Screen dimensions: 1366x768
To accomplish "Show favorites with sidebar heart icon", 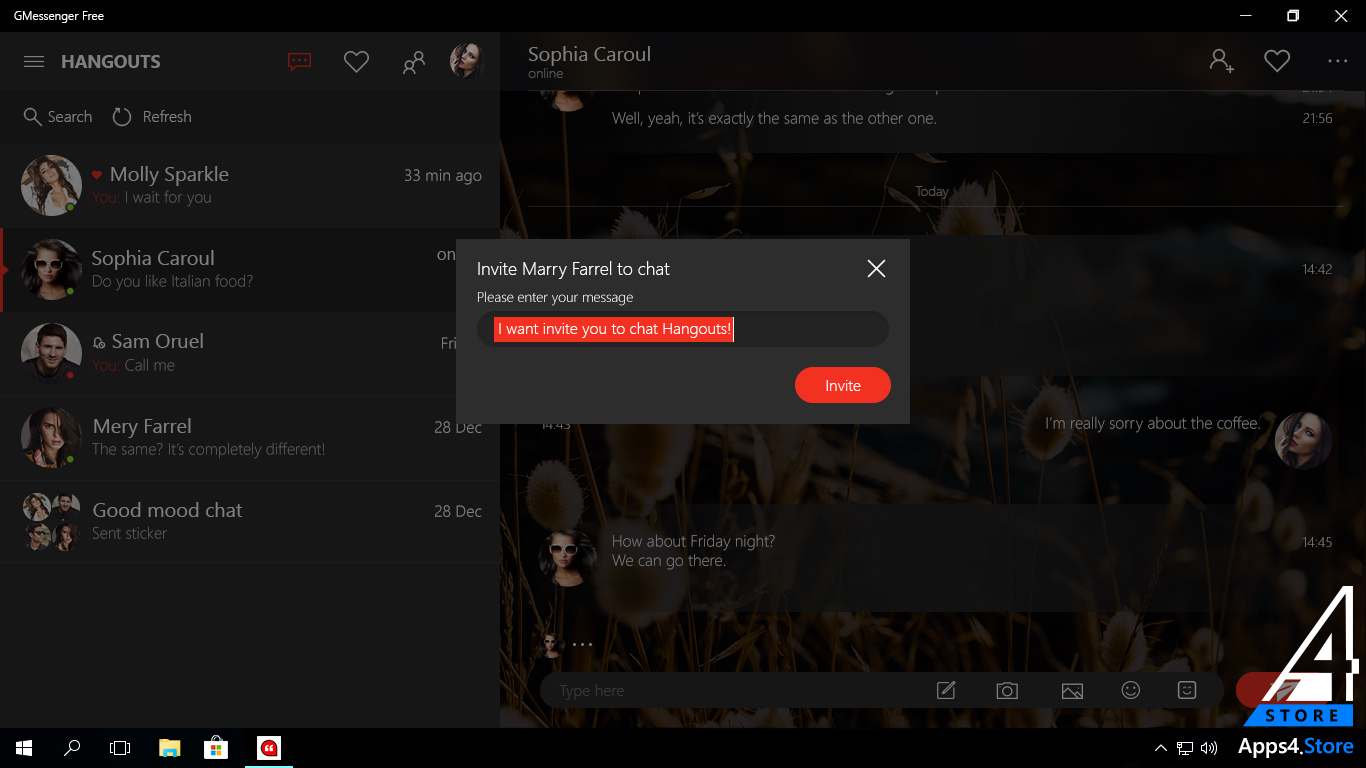I will click(356, 62).
